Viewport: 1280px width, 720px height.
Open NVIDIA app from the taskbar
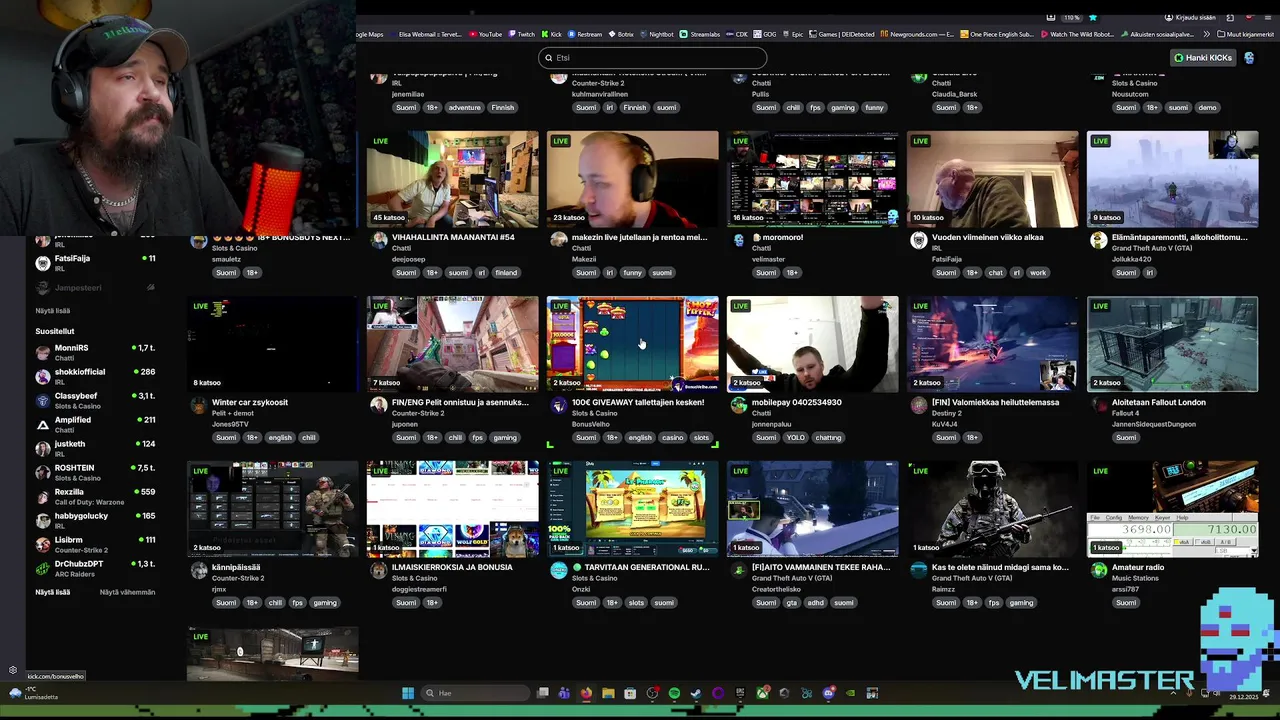pyautogui.click(x=850, y=693)
